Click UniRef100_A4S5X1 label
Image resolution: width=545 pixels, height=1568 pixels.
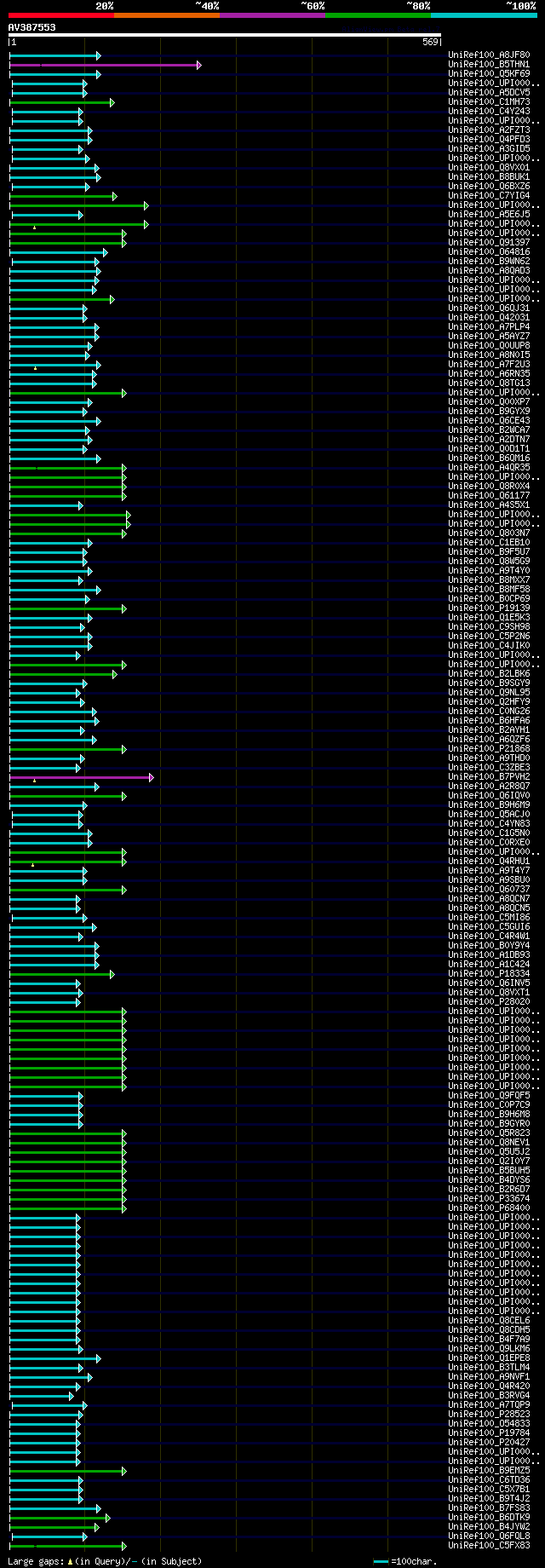(489, 505)
